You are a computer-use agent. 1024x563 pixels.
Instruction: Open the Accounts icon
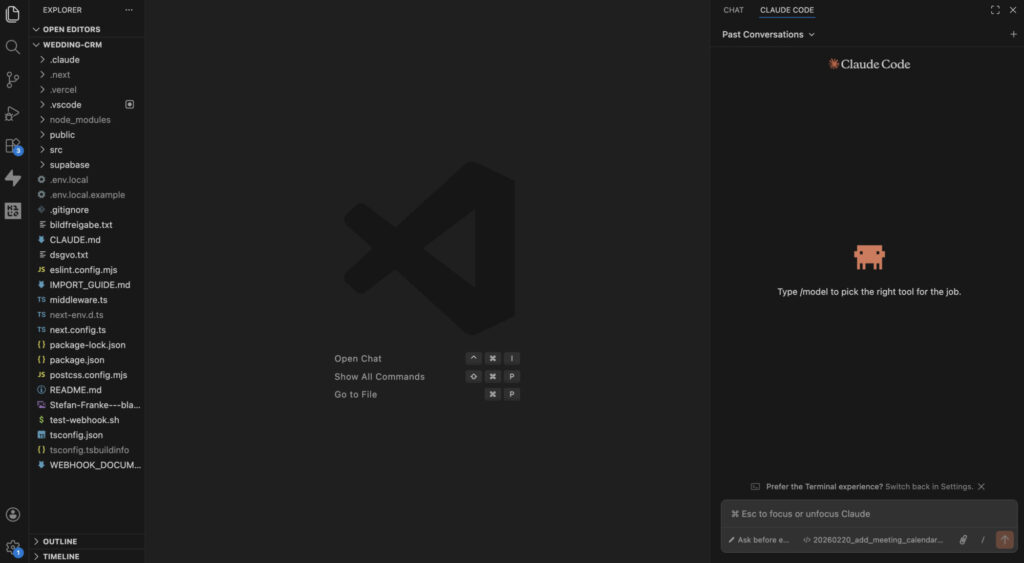12,515
